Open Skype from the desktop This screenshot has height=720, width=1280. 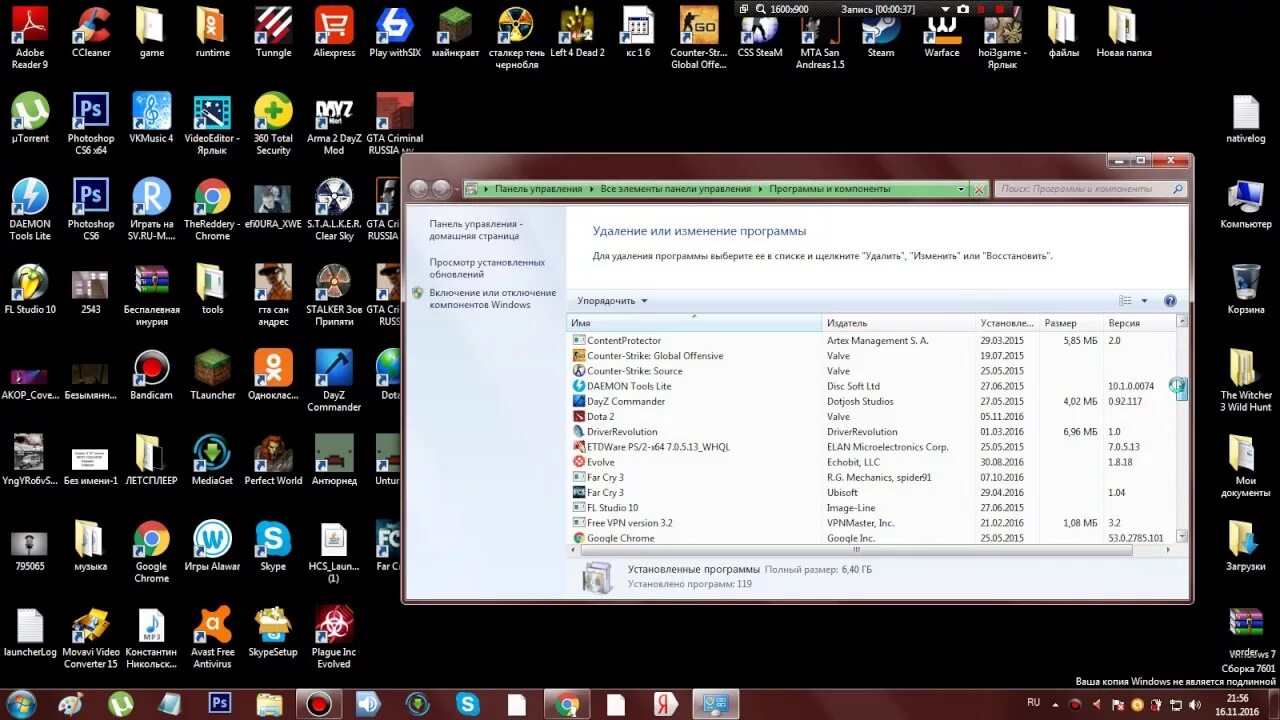click(273, 546)
